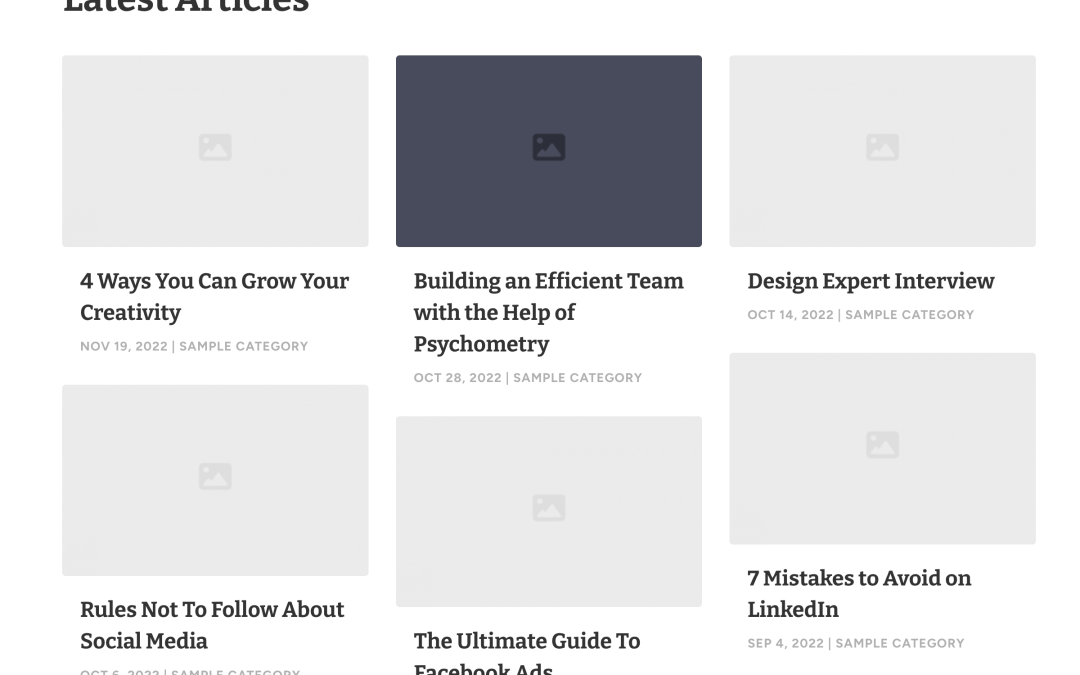Viewport: 1080px width, 675px height.
Task: Click image placeholder icon on dark Psychometry card
Action: pos(549,147)
